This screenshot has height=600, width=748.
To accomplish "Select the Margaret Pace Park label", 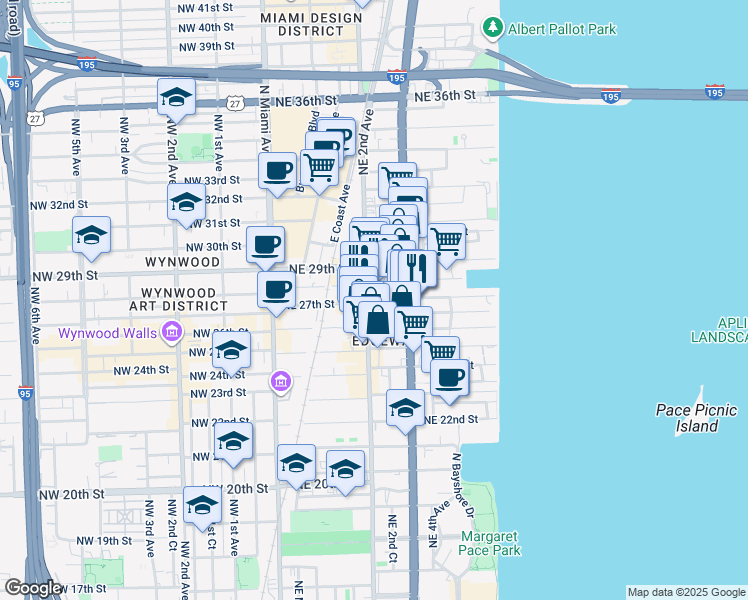I will pyautogui.click(x=490, y=543).
